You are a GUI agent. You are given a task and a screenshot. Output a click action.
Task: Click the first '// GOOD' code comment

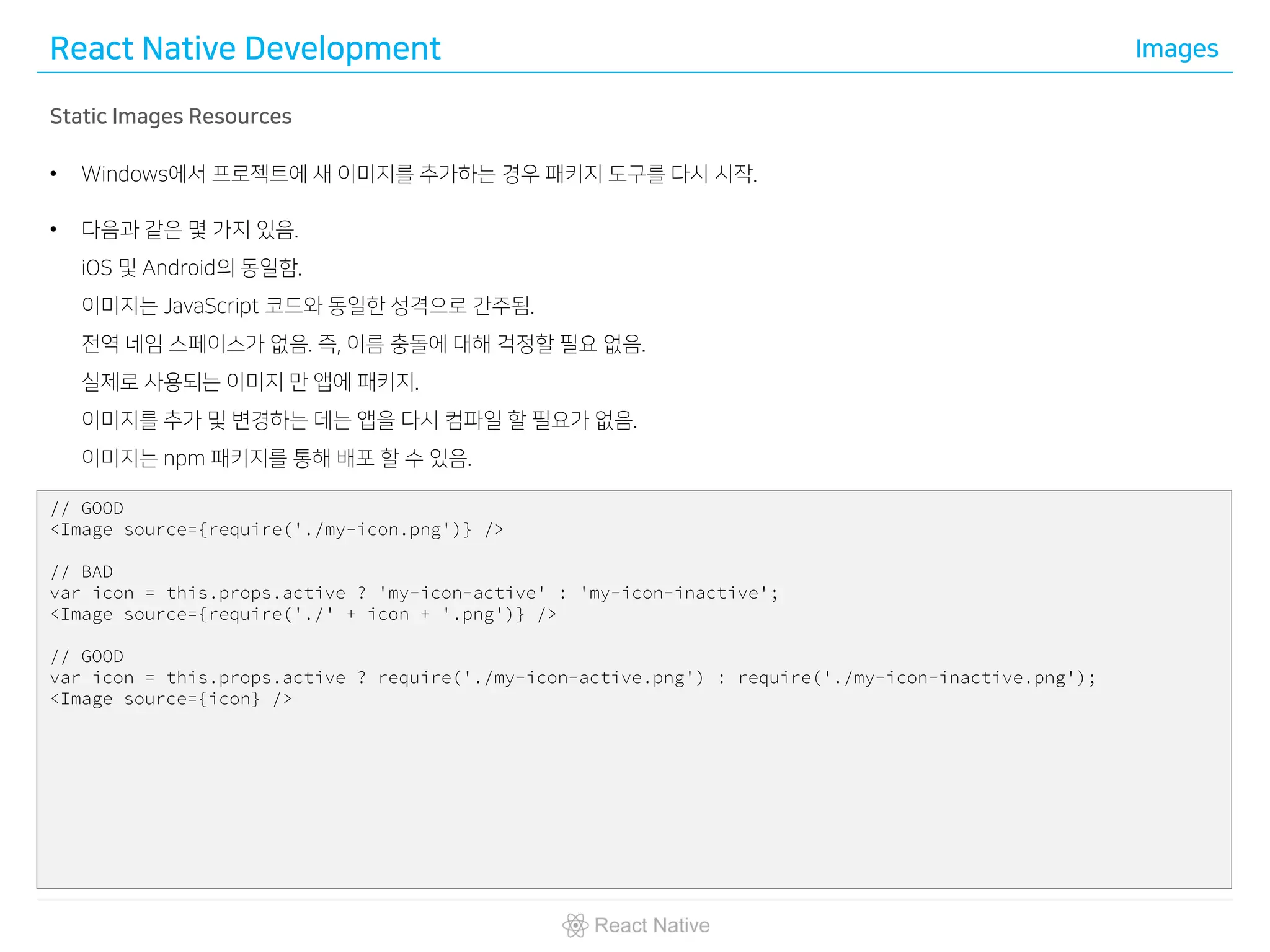87,508
